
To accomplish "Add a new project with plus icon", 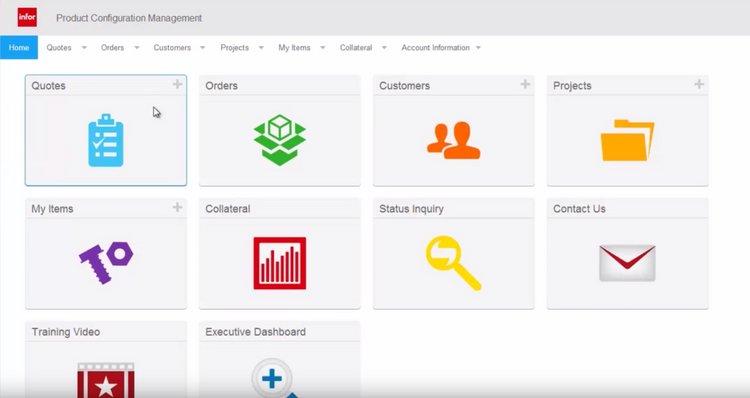I will tap(699, 84).
